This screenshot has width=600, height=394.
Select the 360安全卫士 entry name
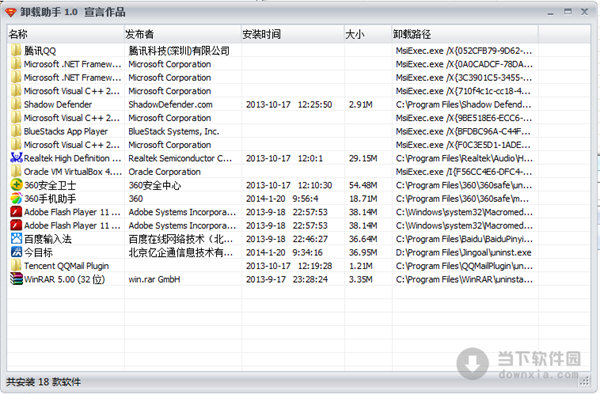pos(50,185)
